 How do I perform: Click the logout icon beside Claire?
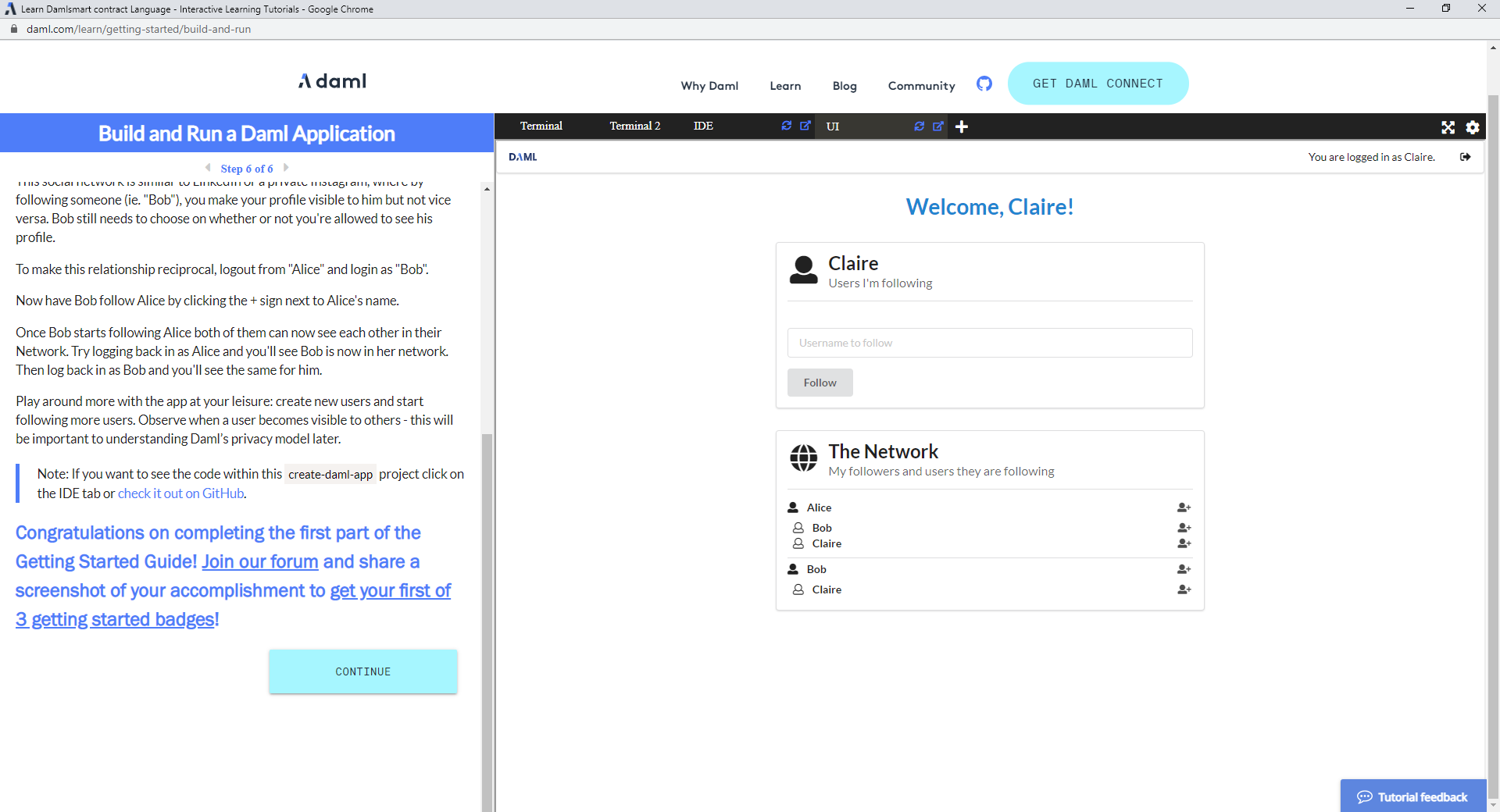tap(1465, 157)
